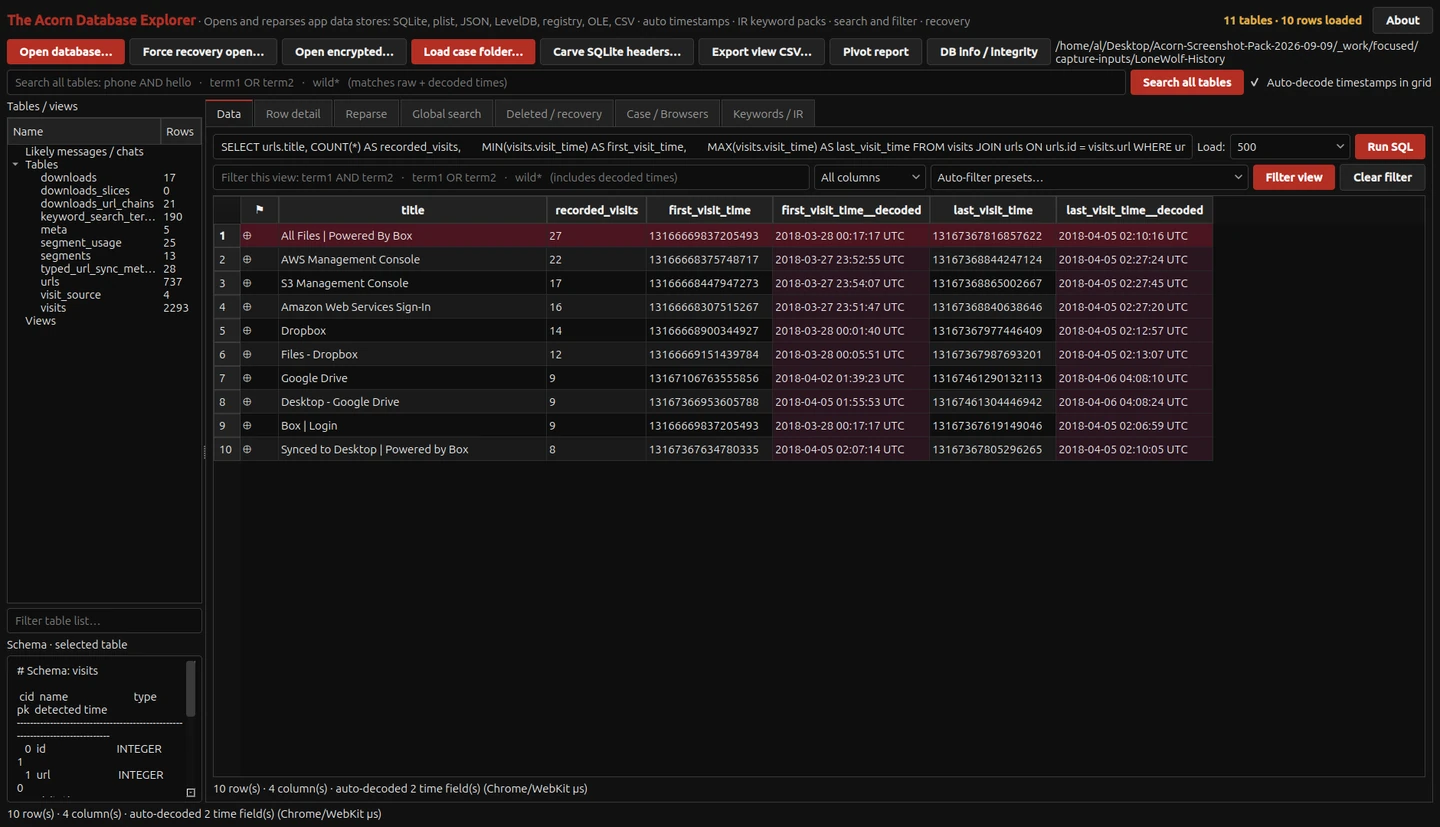Open the Pivot report
The width and height of the screenshot is (1440, 827).
pos(876,52)
